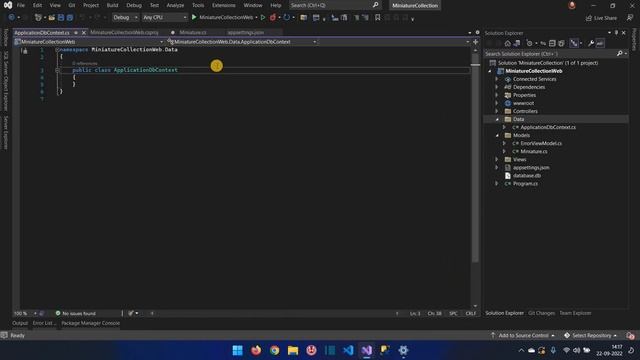Toggle Preview Selected Items button
Screen dimensions: 640x360
point(600,43)
